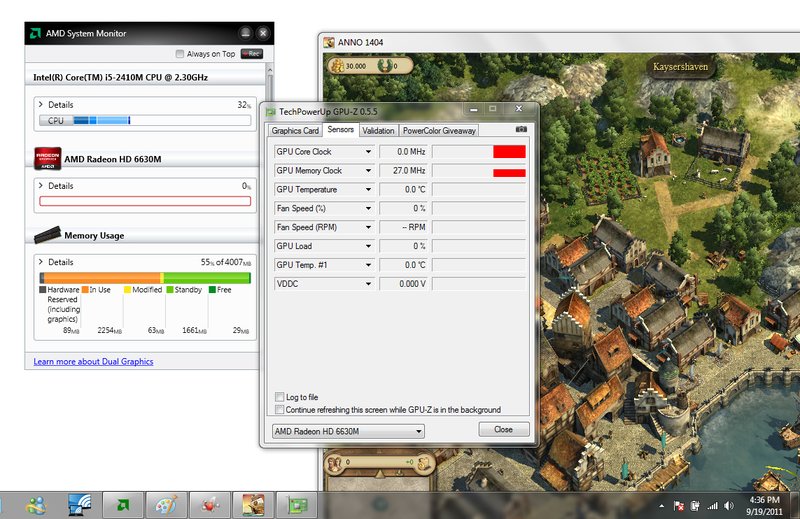Enable the Always on Top checkbox
800x519 pixels.
pyautogui.click(x=180, y=54)
